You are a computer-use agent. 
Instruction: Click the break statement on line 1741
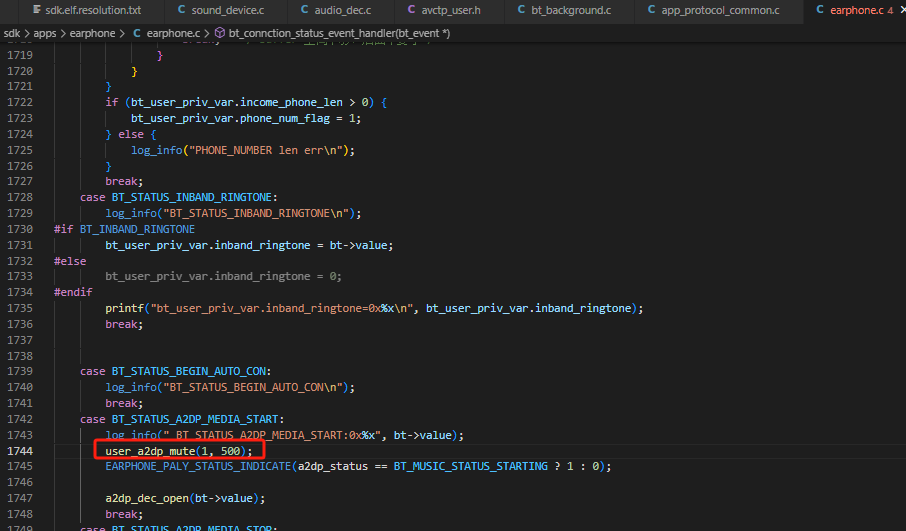tap(124, 403)
